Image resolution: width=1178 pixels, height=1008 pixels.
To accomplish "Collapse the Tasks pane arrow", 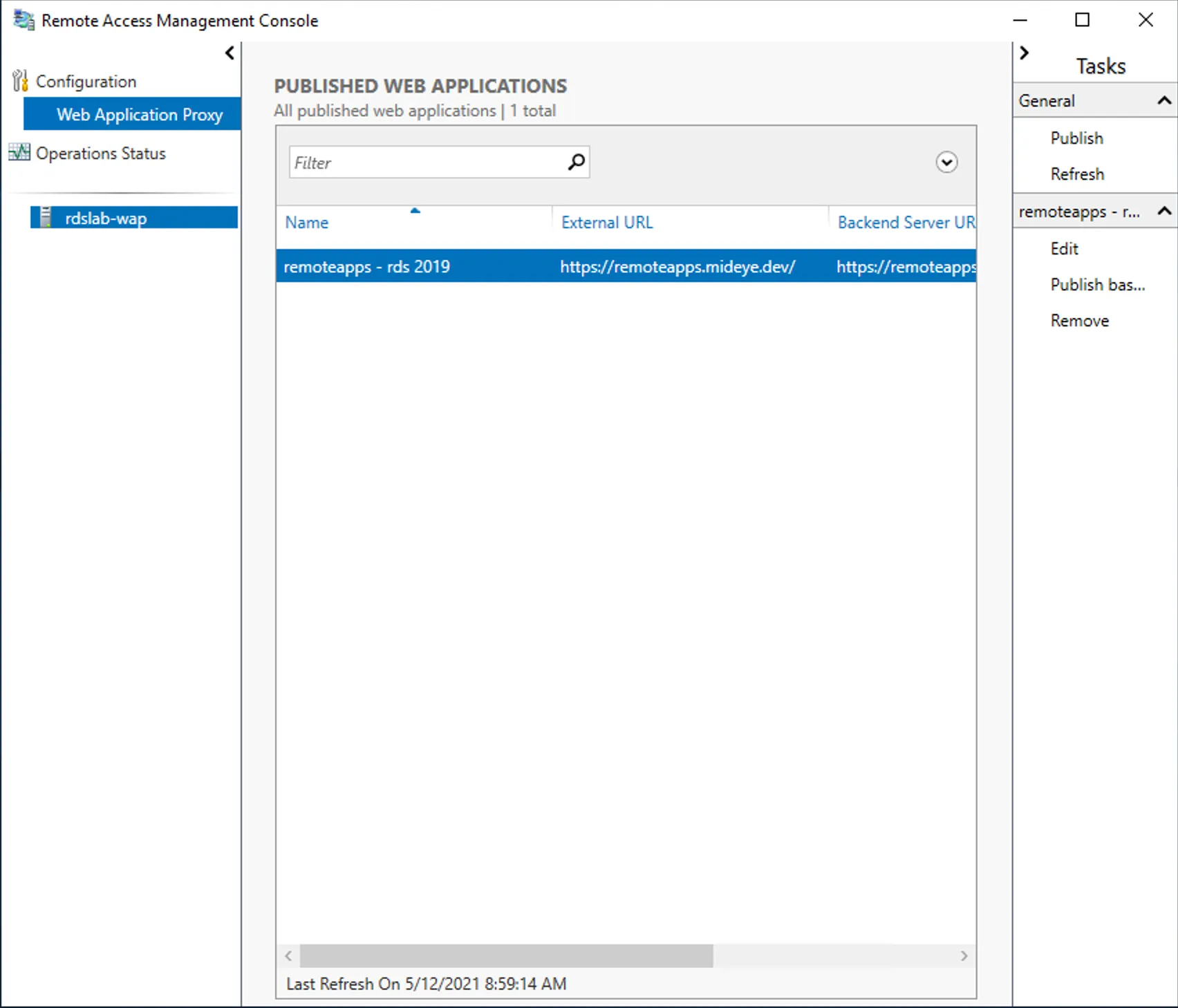I will pos(1025,53).
